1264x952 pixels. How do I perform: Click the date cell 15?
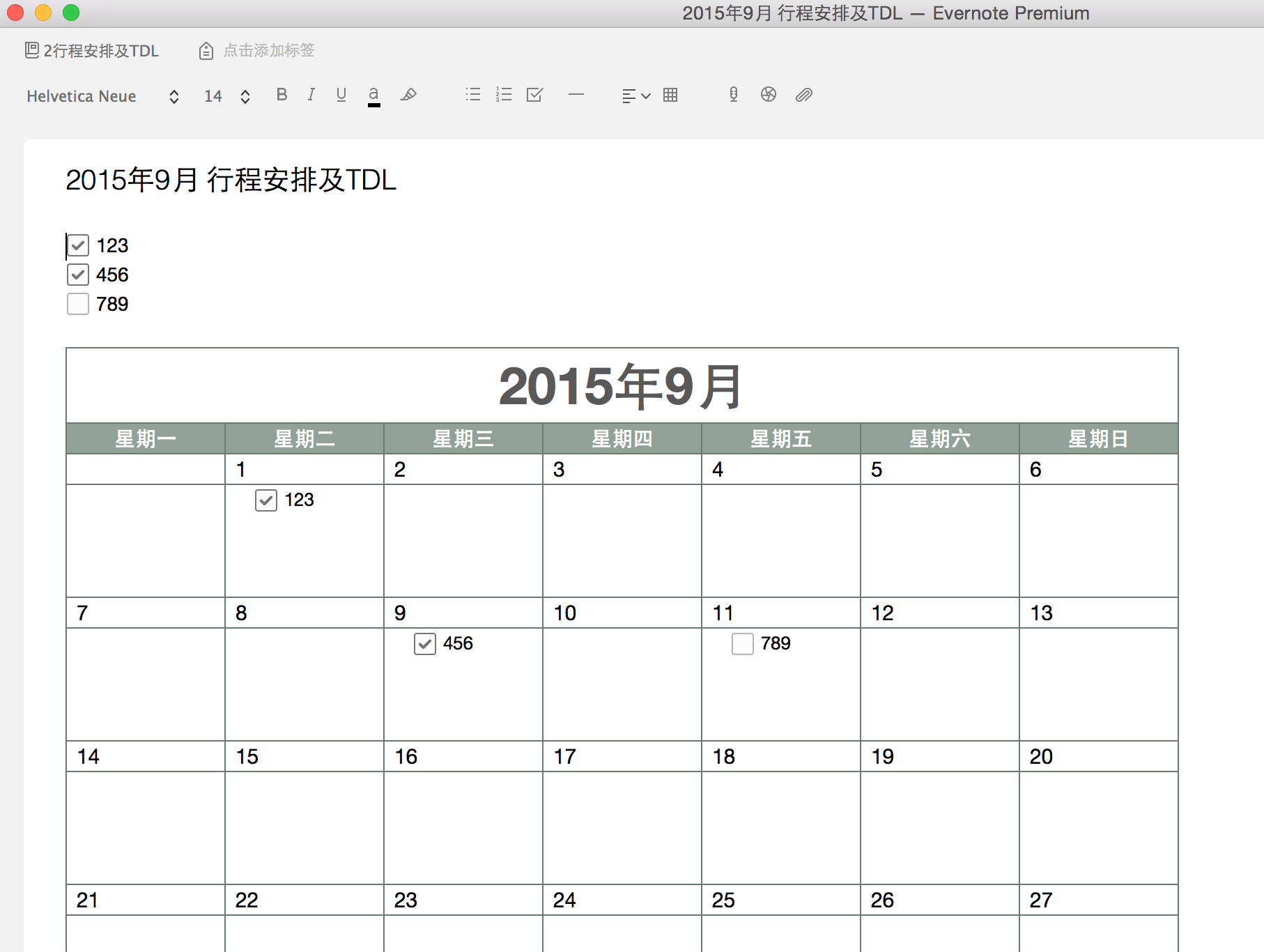pyautogui.click(x=305, y=757)
